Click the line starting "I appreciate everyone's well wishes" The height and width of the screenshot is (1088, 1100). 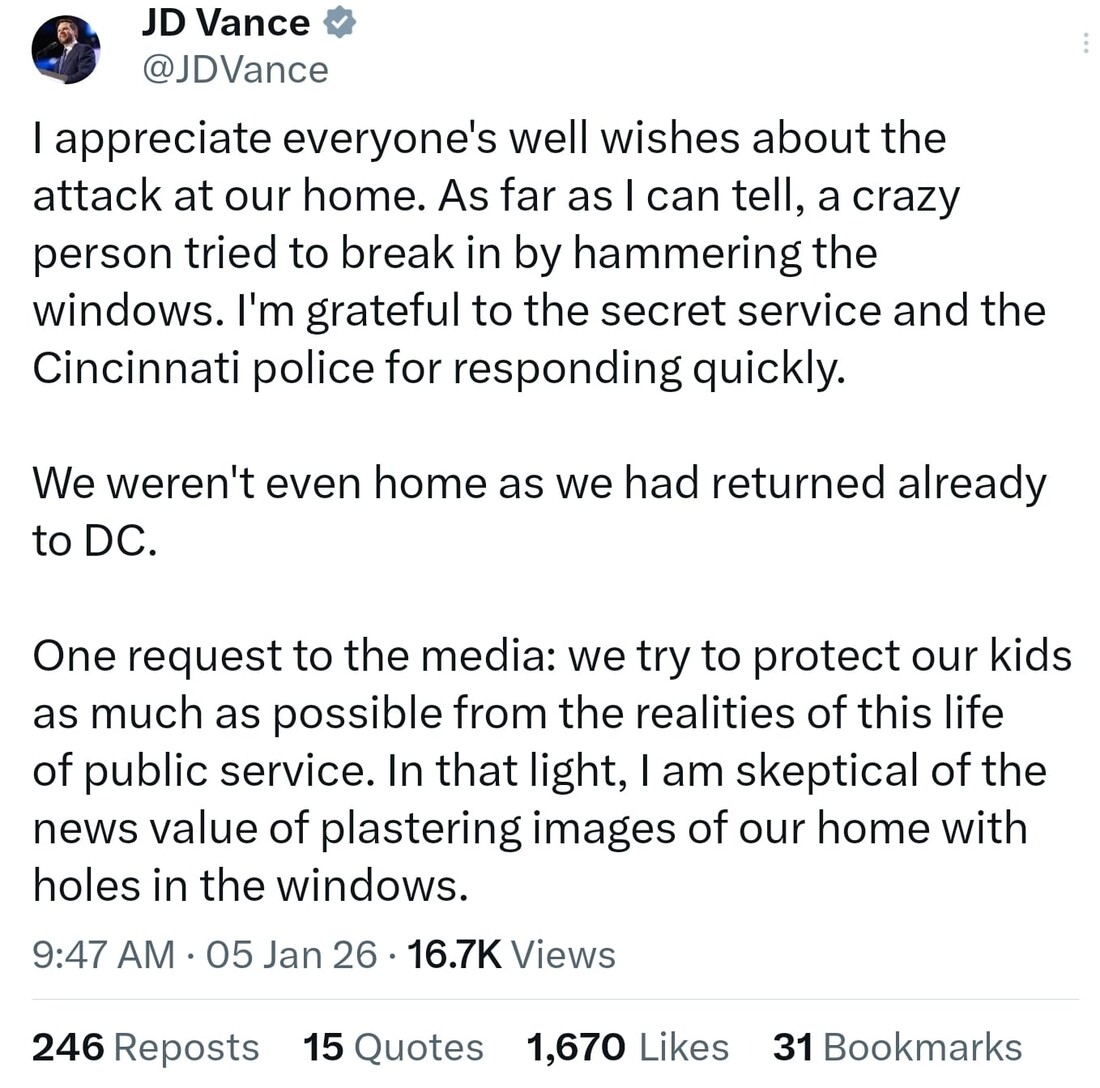pos(489,138)
